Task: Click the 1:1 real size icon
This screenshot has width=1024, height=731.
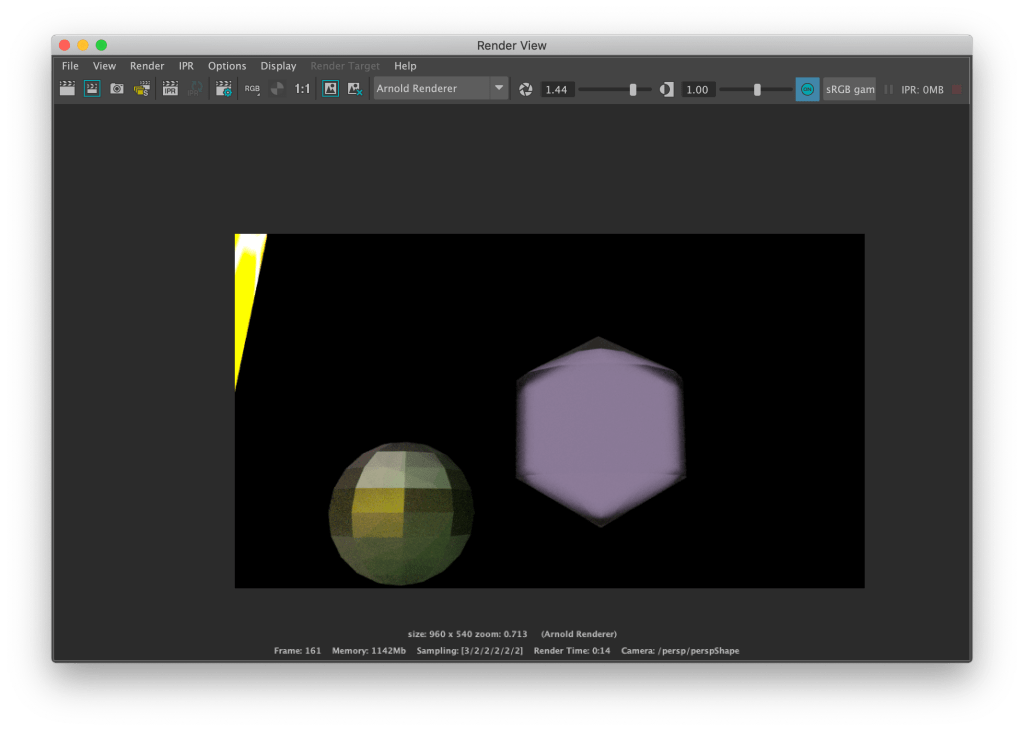Action: tap(302, 89)
